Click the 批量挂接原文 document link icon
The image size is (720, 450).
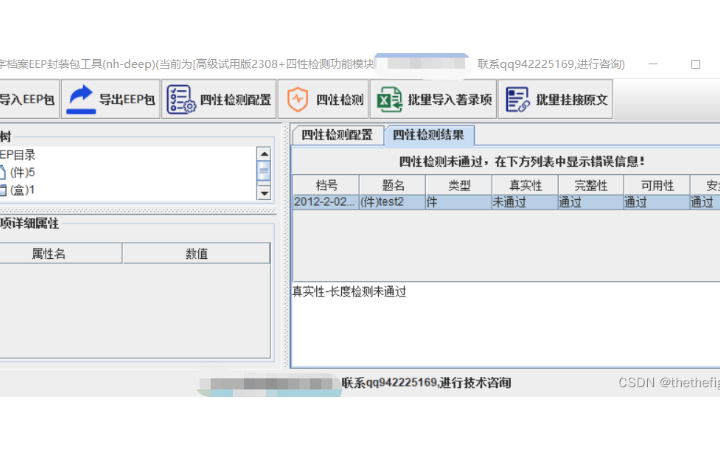point(517,99)
